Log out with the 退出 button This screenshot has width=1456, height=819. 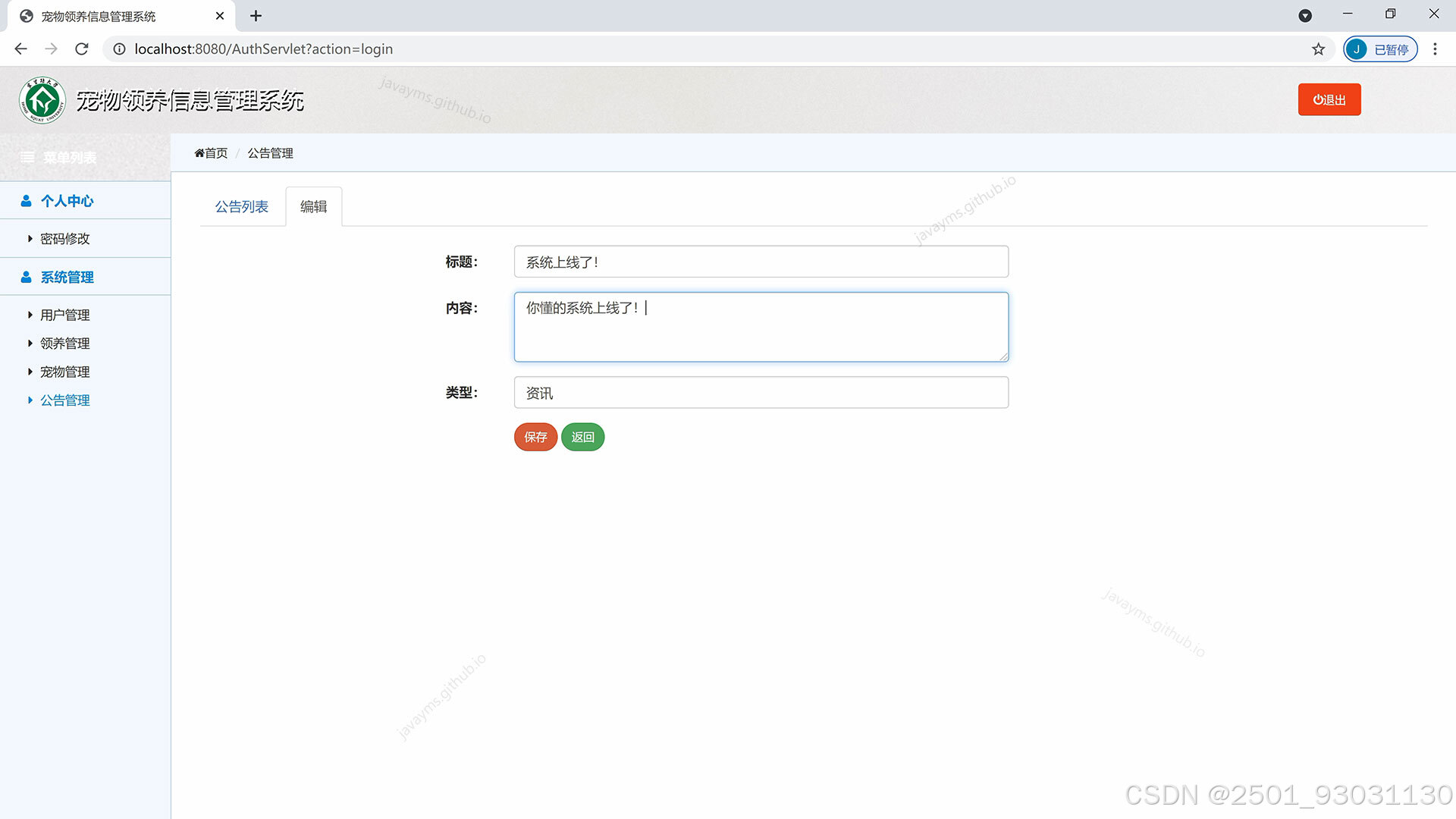tap(1329, 99)
